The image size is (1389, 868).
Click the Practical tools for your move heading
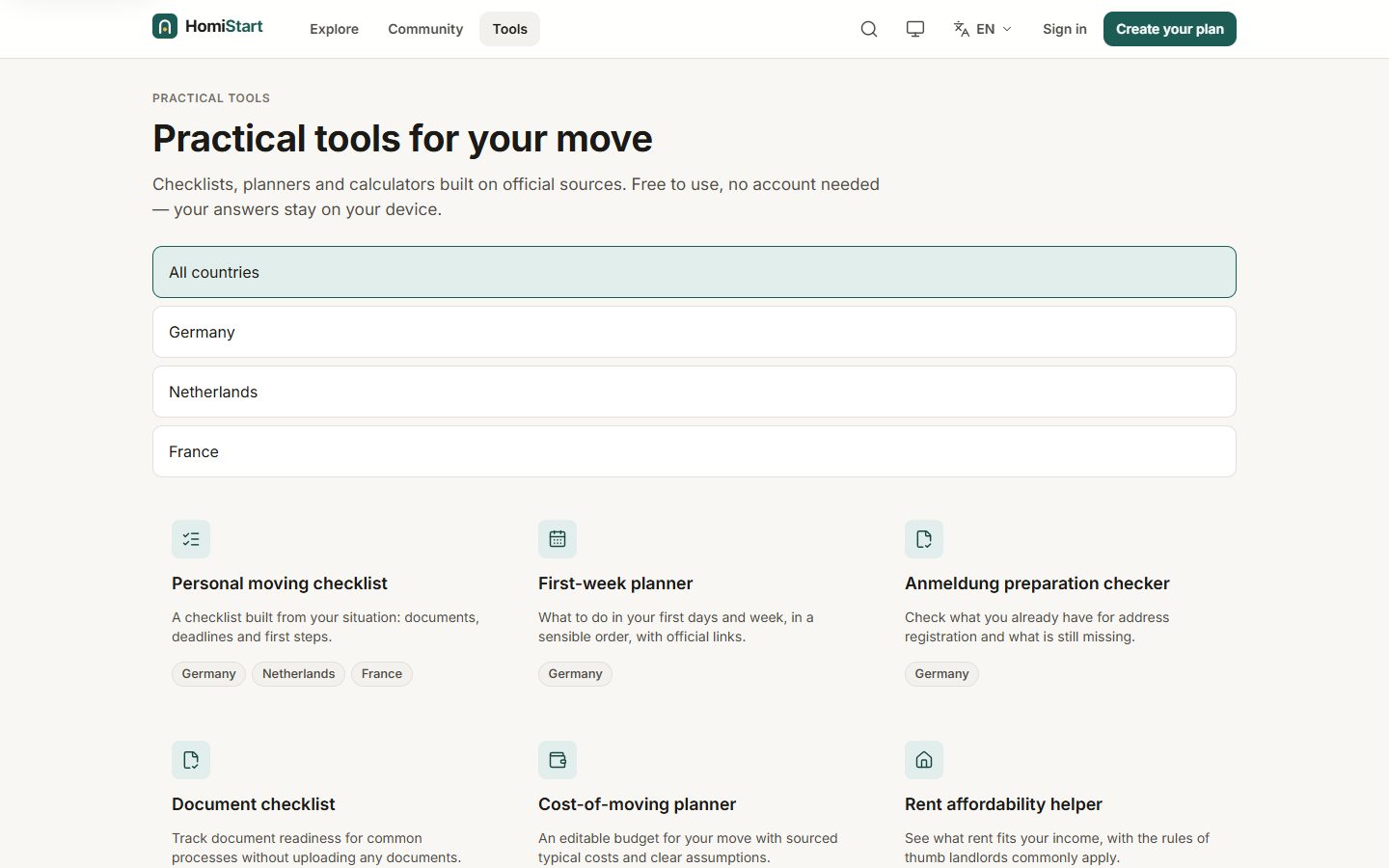click(402, 139)
